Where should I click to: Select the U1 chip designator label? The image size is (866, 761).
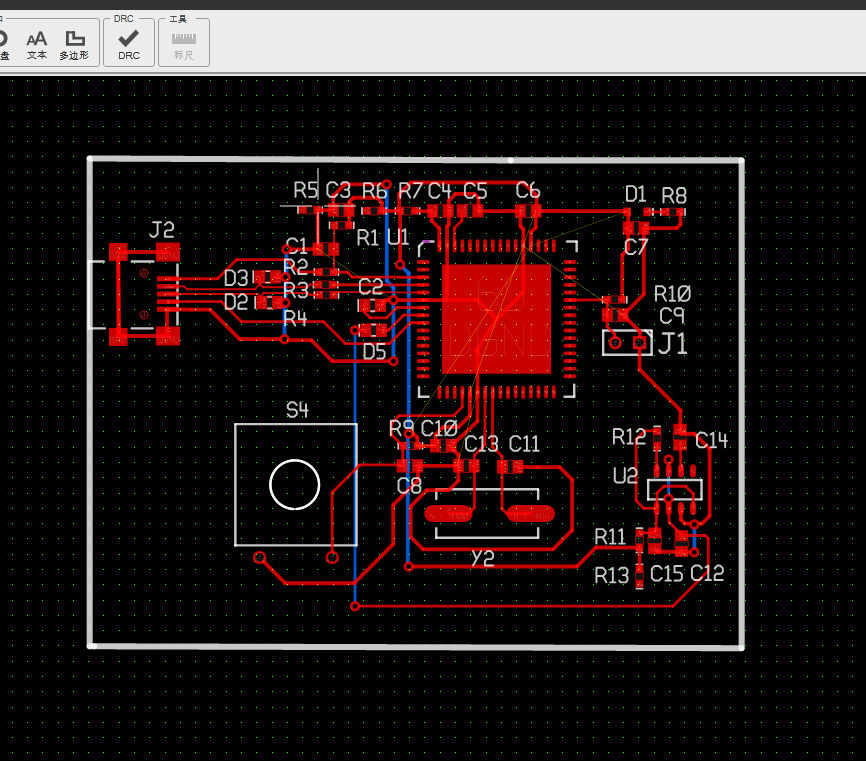pos(398,238)
